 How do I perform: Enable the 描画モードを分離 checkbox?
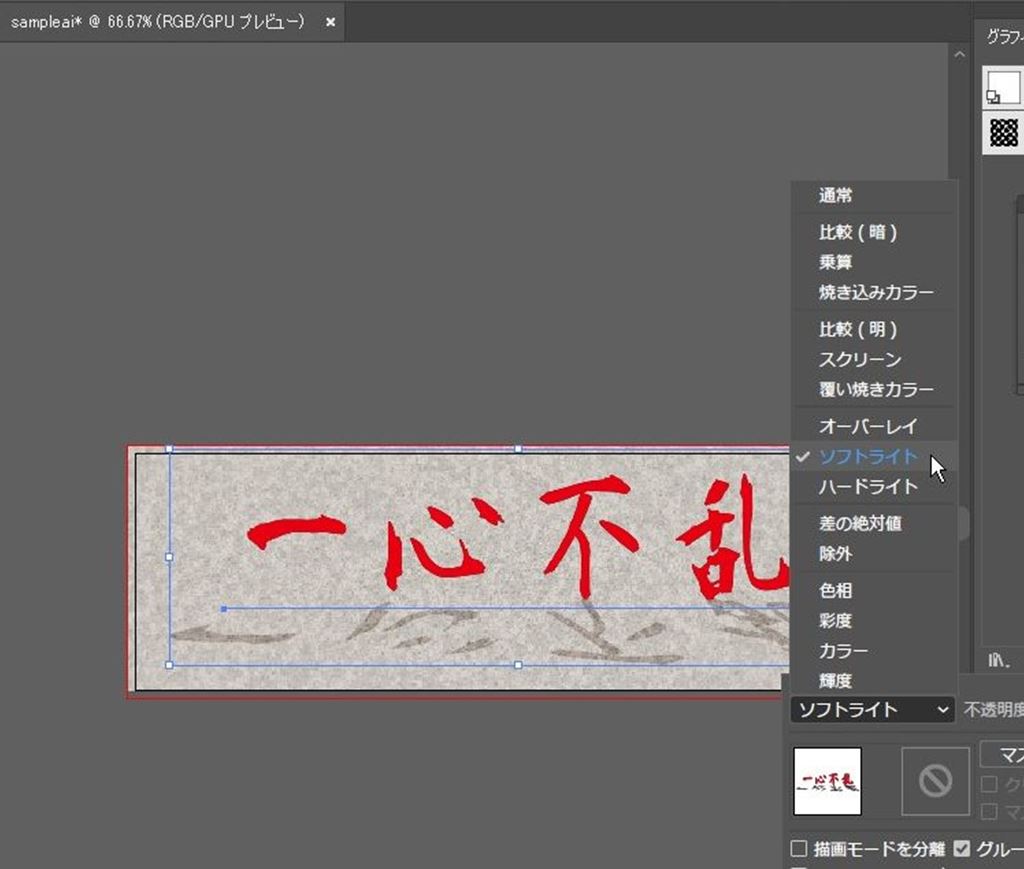click(799, 849)
